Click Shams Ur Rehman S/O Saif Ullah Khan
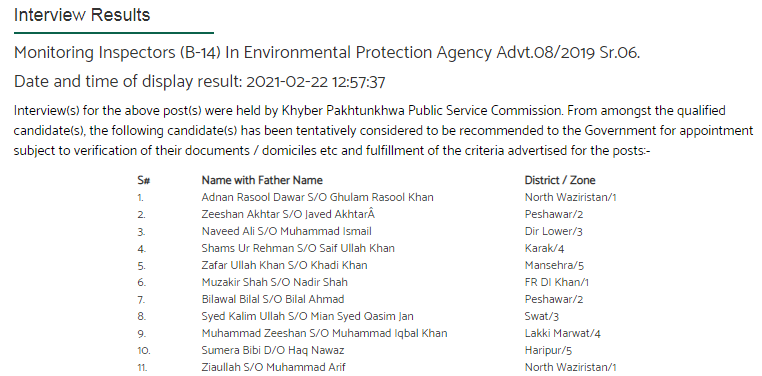Viewport: 762px width, 376px height. [298, 248]
